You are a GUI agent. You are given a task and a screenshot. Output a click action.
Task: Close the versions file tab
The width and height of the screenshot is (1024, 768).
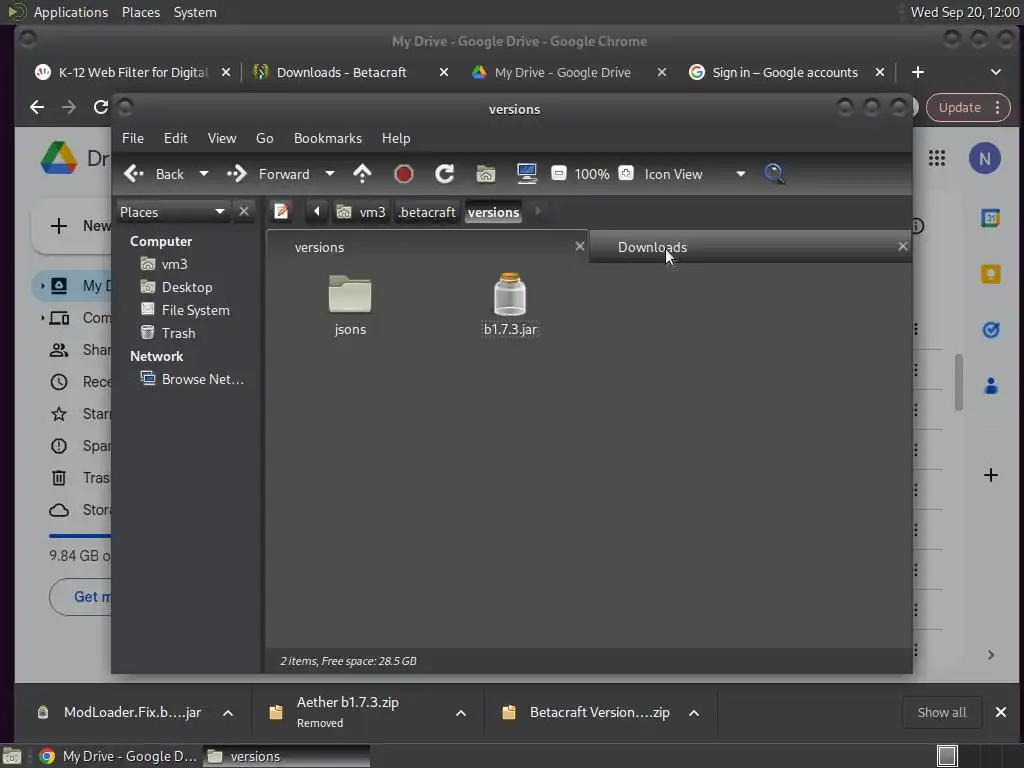click(x=579, y=246)
